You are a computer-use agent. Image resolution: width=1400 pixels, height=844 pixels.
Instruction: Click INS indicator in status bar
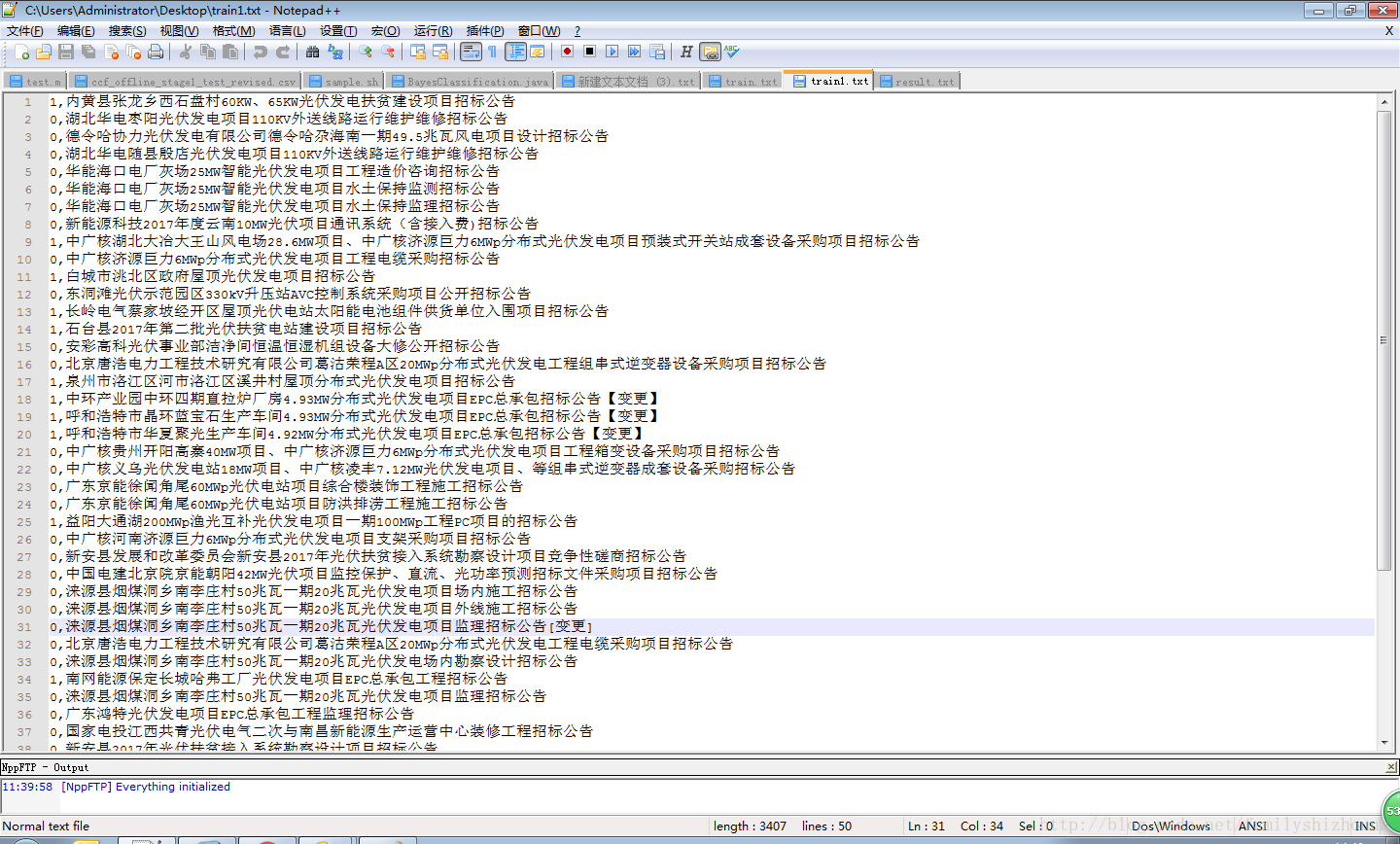(x=1365, y=826)
